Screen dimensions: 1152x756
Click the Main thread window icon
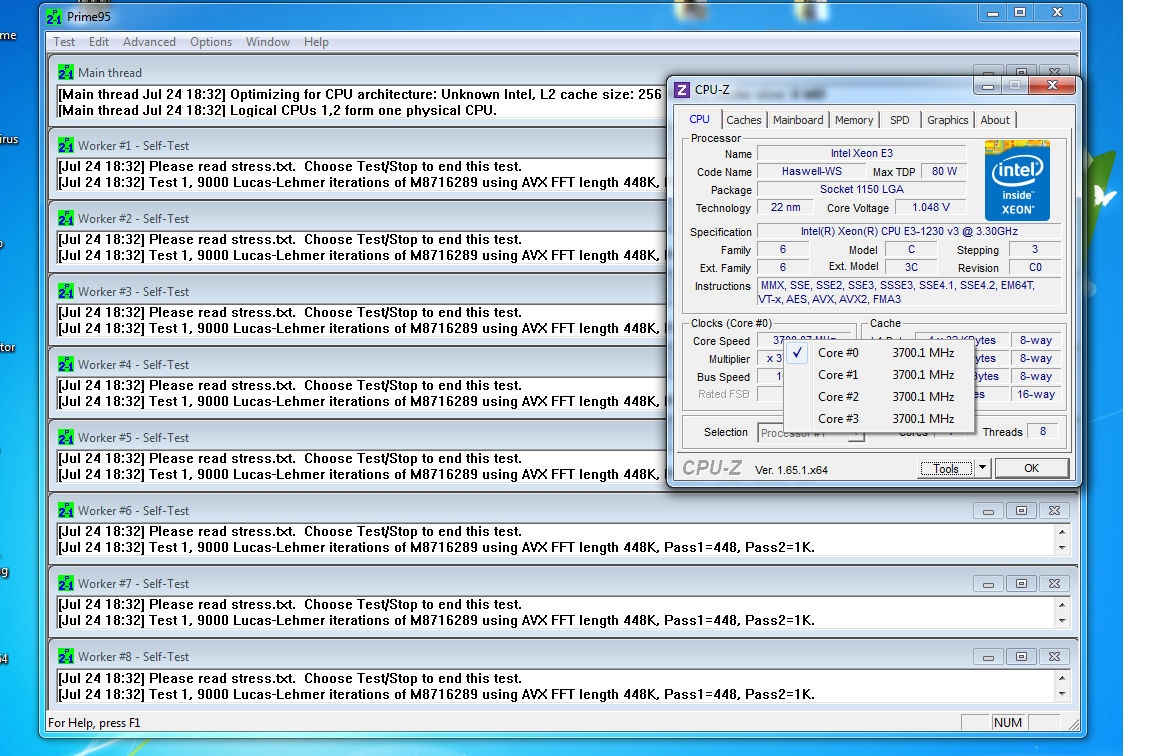click(x=66, y=73)
